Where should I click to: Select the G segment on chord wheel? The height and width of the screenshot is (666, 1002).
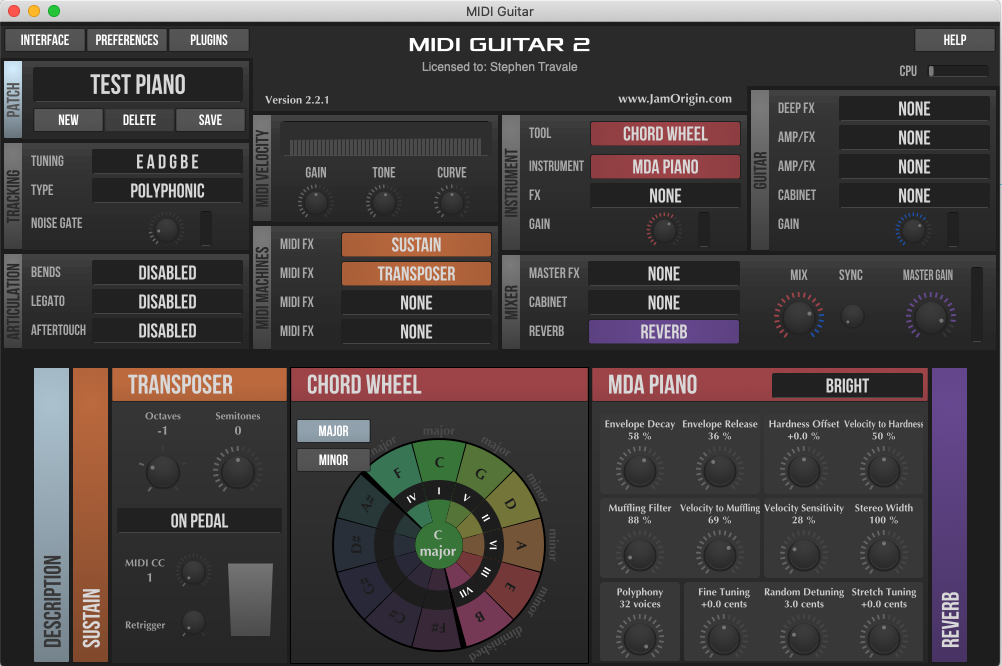click(x=480, y=474)
